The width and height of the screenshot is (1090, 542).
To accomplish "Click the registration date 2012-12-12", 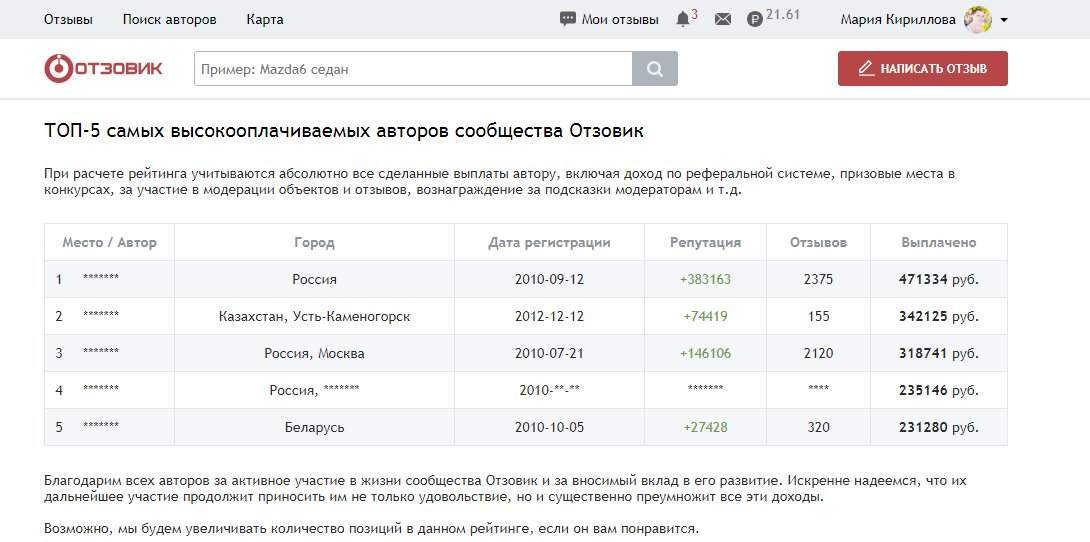I will pyautogui.click(x=549, y=316).
